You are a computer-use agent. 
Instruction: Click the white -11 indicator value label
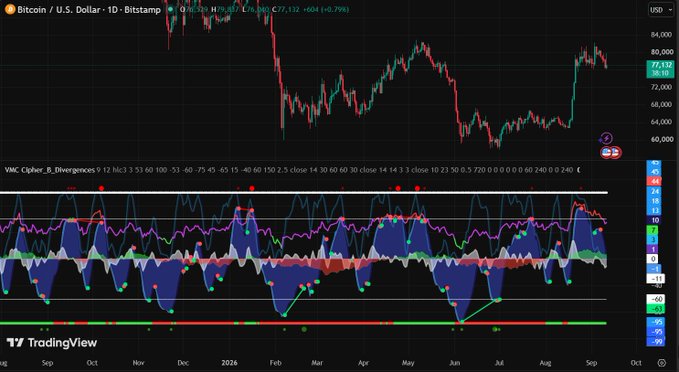click(656, 278)
